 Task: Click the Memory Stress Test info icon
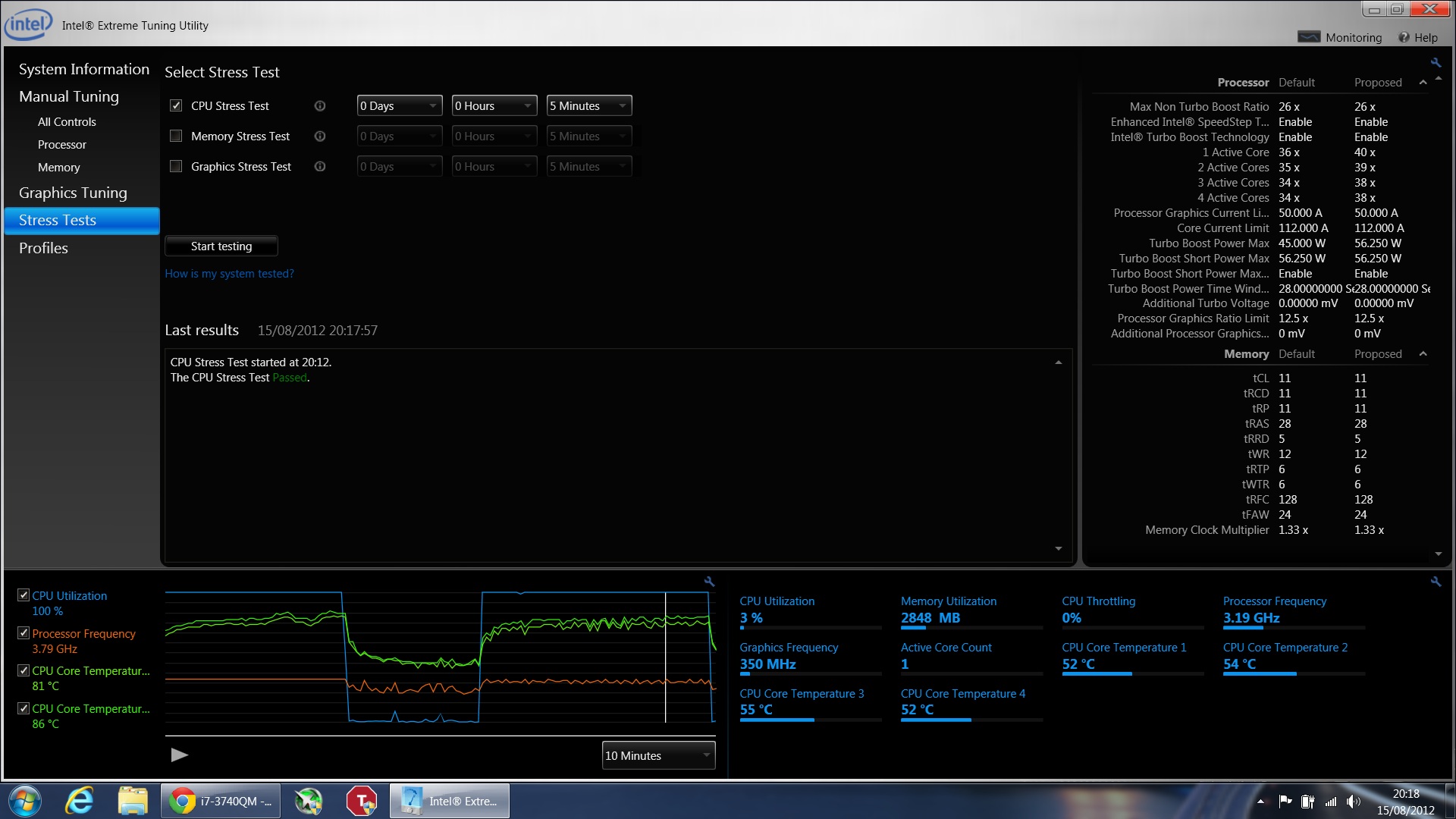pyautogui.click(x=320, y=136)
